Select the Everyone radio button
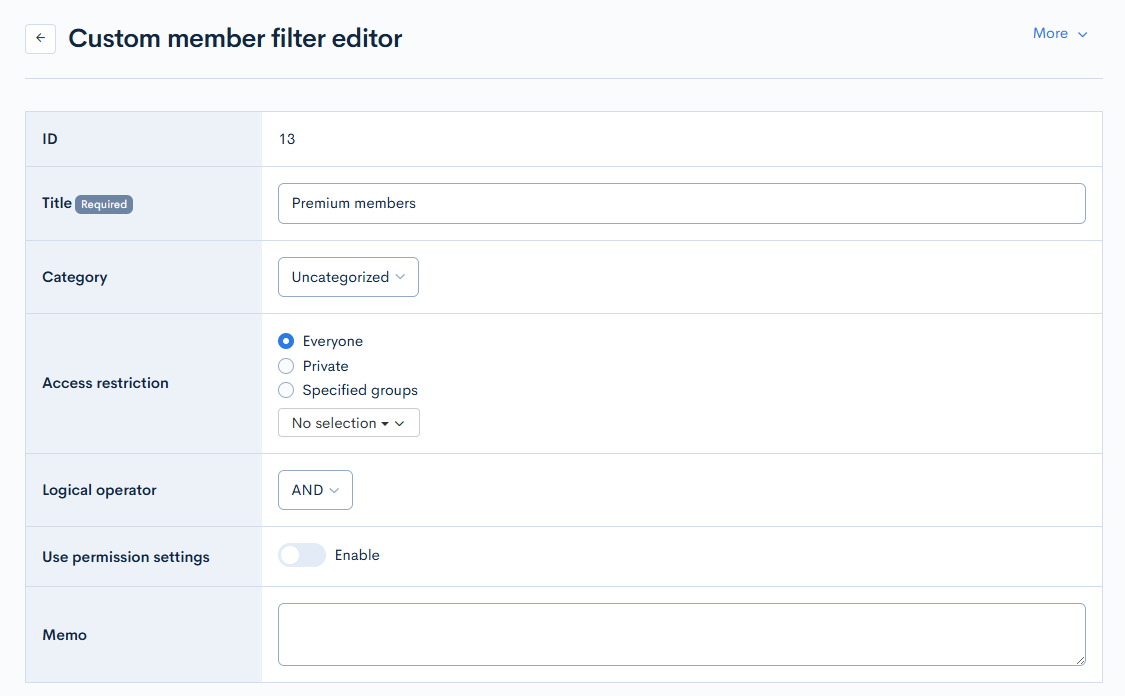The image size is (1125, 696). tap(286, 341)
